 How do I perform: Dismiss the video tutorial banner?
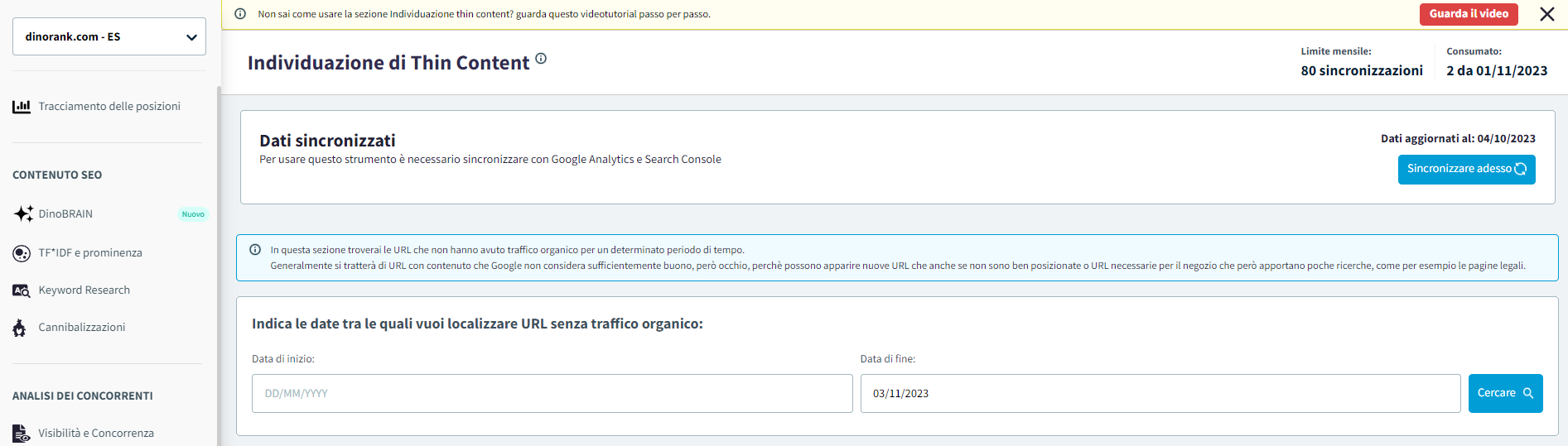click(1546, 14)
